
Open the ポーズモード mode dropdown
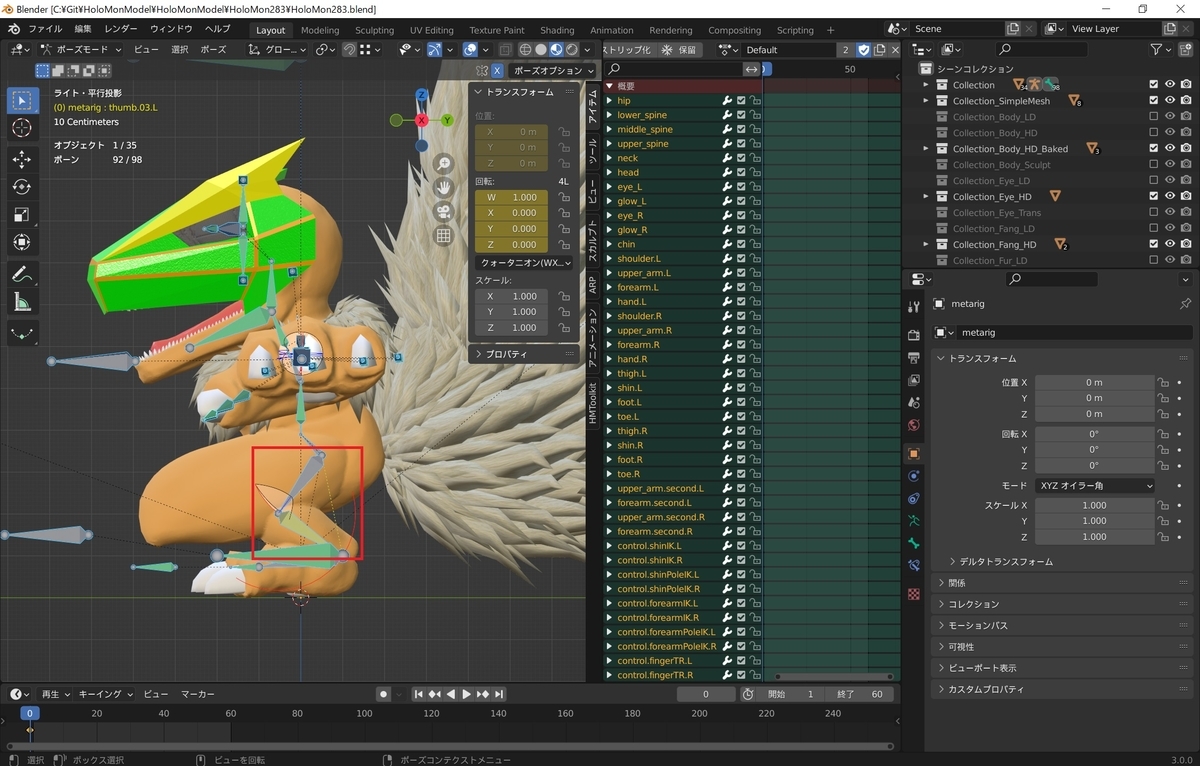[x=81, y=49]
